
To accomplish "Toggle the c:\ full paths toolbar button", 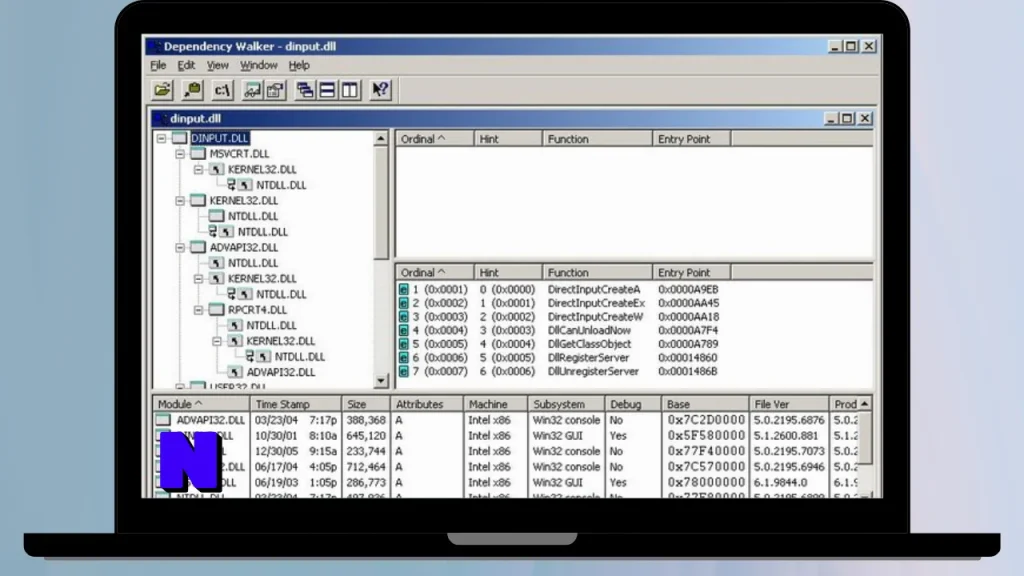I will point(222,90).
